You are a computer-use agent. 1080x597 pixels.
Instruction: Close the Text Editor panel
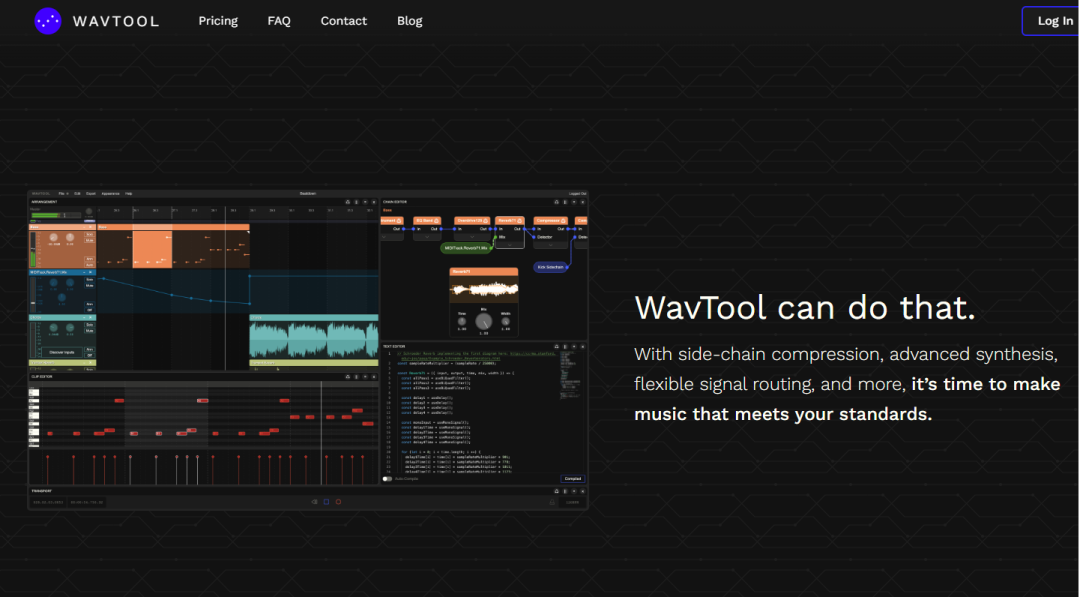point(583,346)
